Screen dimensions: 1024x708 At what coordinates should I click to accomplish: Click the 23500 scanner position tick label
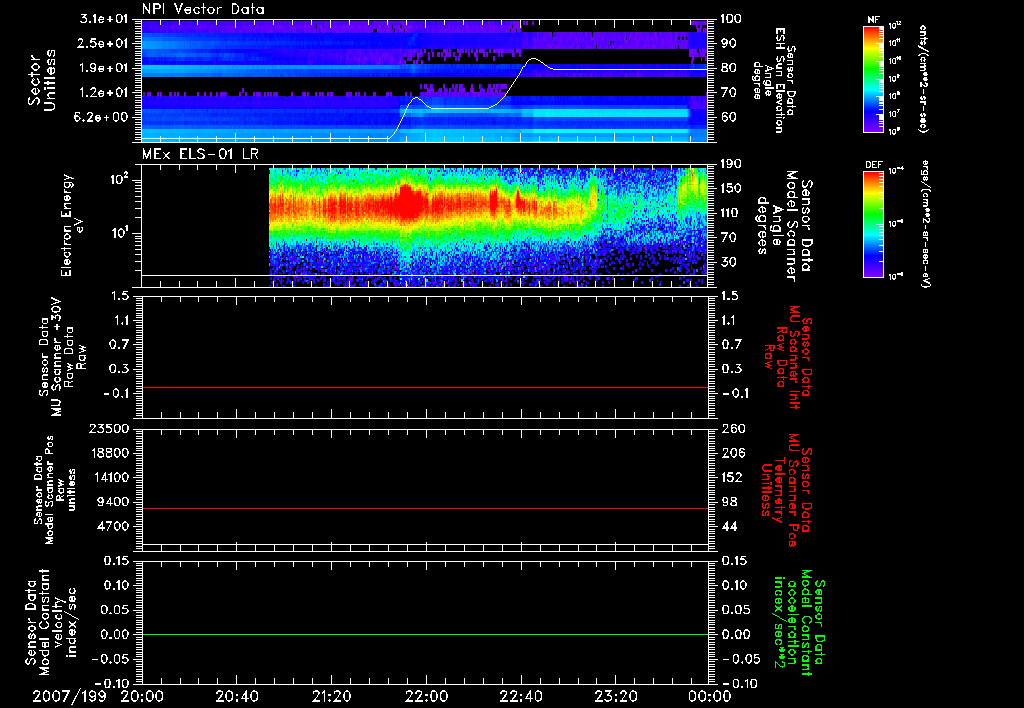(107, 428)
